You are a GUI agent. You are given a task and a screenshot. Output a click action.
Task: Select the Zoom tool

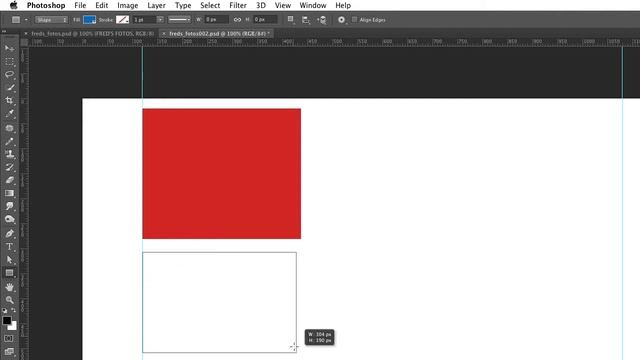tap(9, 300)
